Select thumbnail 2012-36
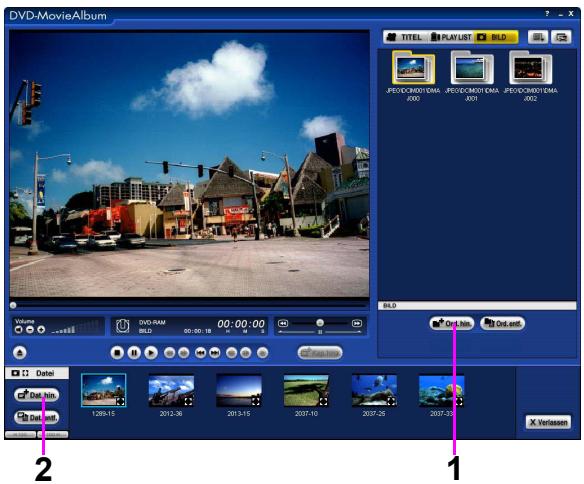The image size is (584, 484). click(171, 390)
